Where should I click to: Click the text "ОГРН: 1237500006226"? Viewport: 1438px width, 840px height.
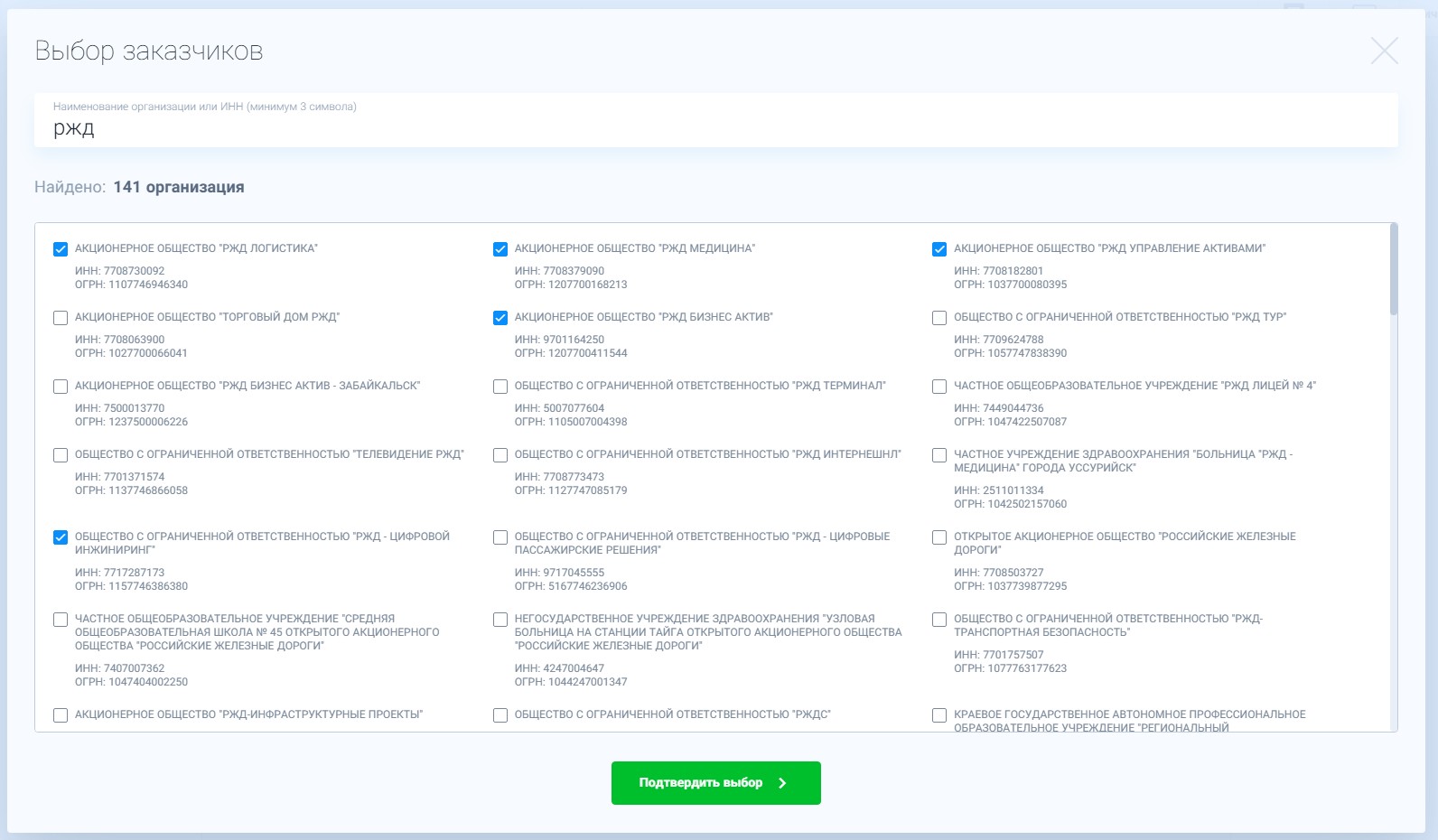click(132, 422)
